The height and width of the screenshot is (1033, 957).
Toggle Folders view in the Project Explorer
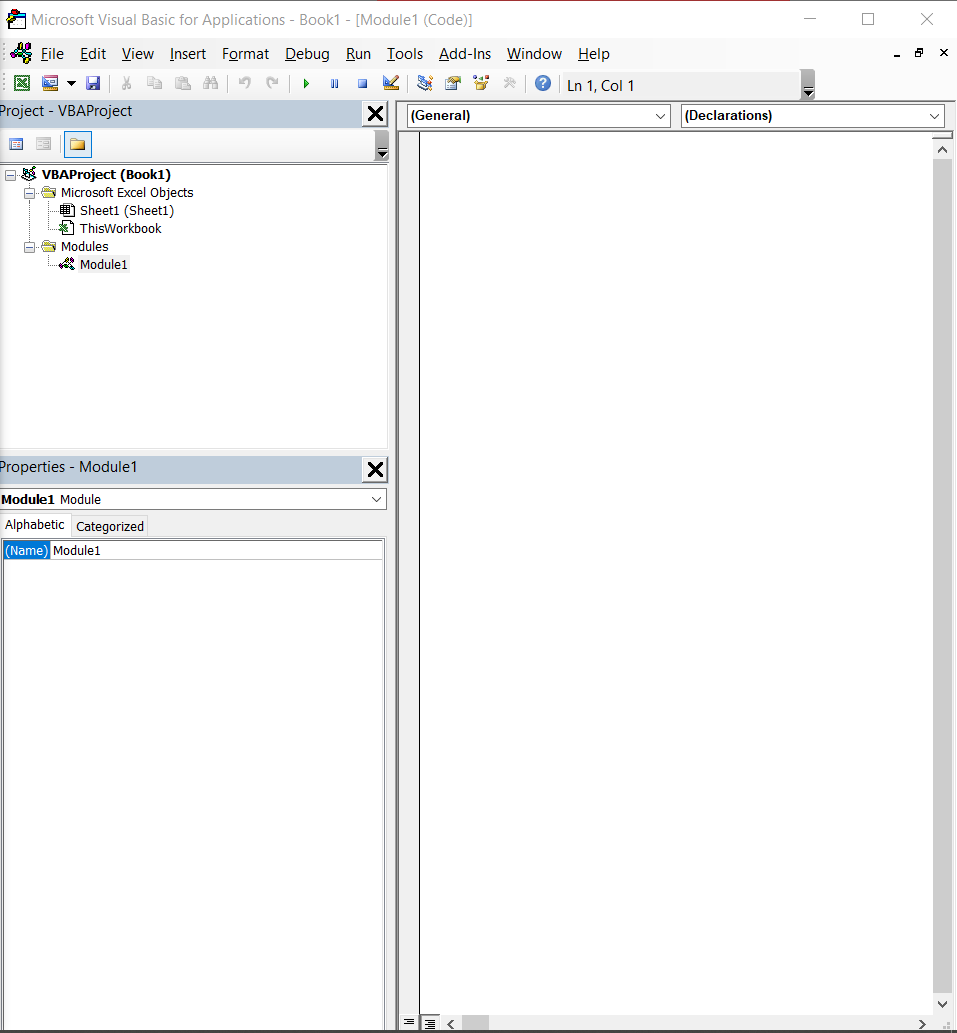click(x=77, y=143)
